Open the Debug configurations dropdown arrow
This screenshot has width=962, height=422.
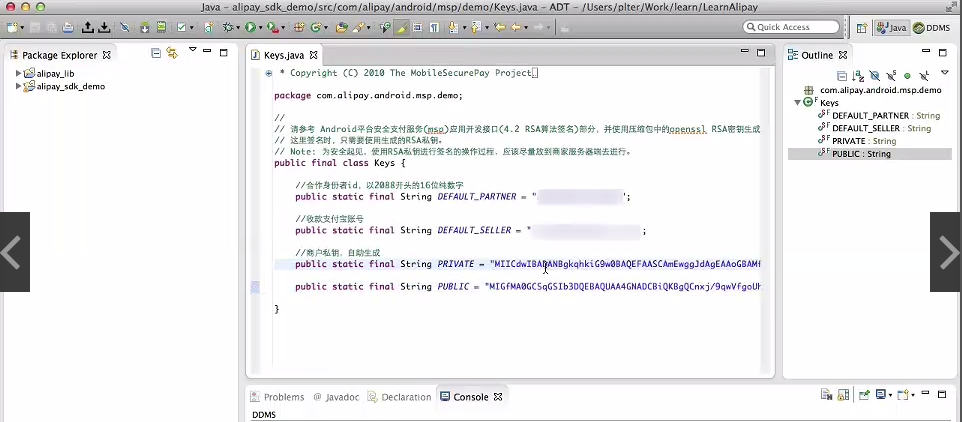(238, 28)
